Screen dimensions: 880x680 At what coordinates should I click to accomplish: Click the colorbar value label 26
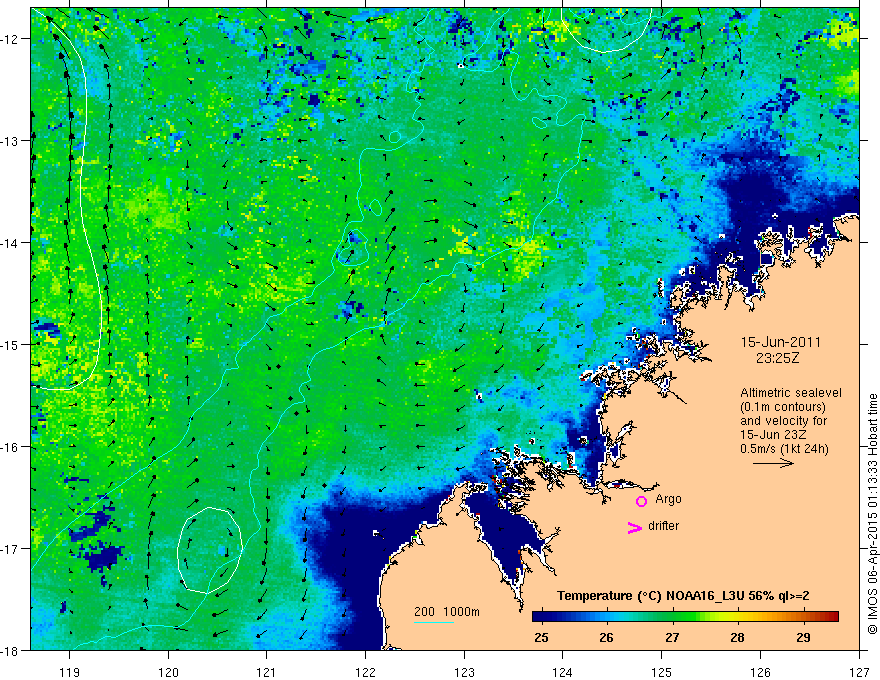pos(606,637)
